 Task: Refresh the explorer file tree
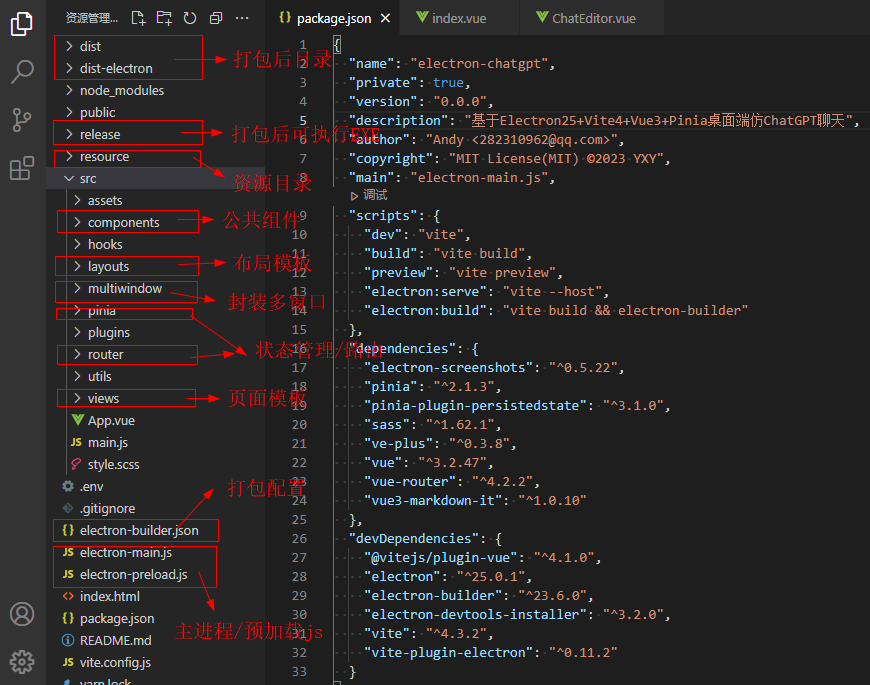point(190,18)
